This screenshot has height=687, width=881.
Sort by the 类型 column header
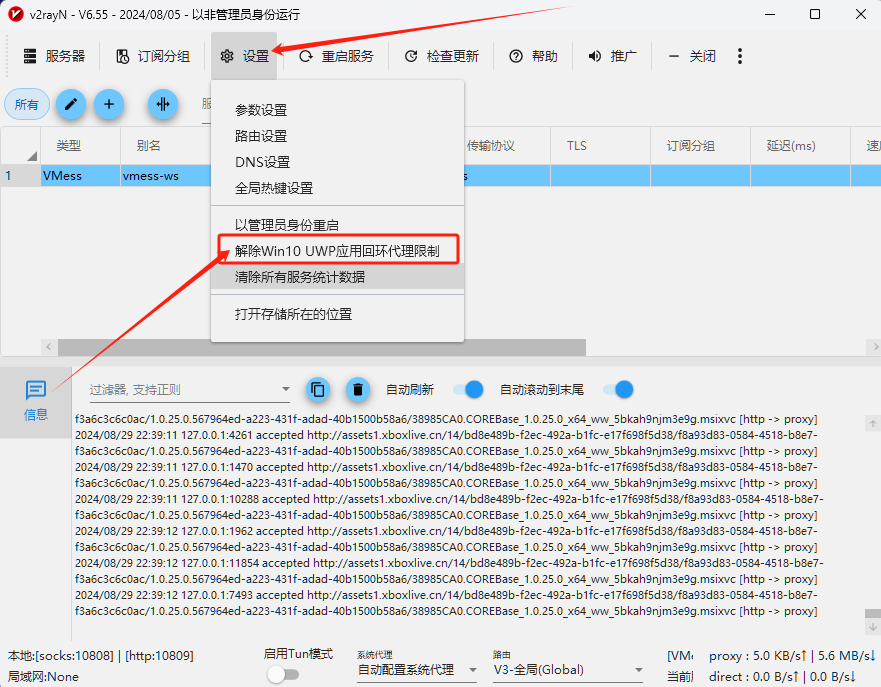(80, 146)
